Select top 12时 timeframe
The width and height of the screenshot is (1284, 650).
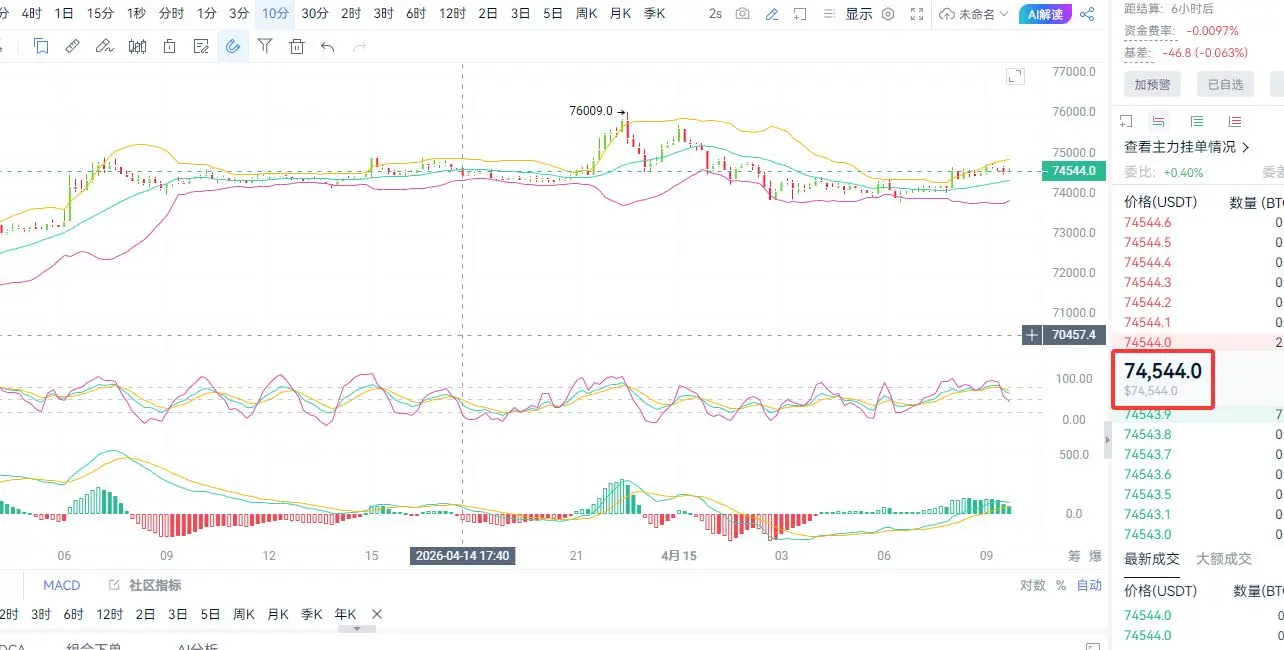point(452,14)
